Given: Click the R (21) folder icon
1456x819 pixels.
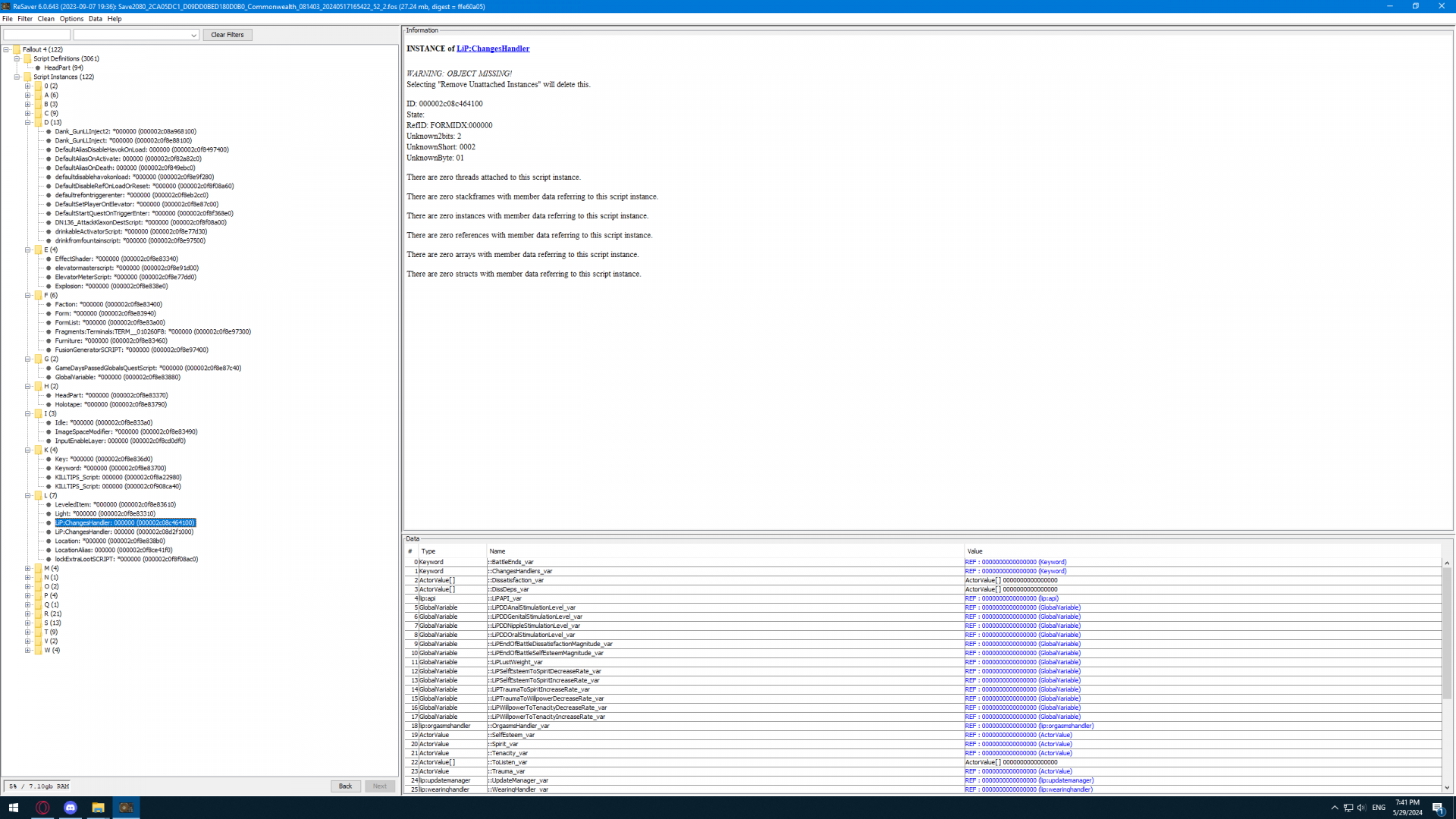Looking at the screenshot, I should pyautogui.click(x=38, y=613).
